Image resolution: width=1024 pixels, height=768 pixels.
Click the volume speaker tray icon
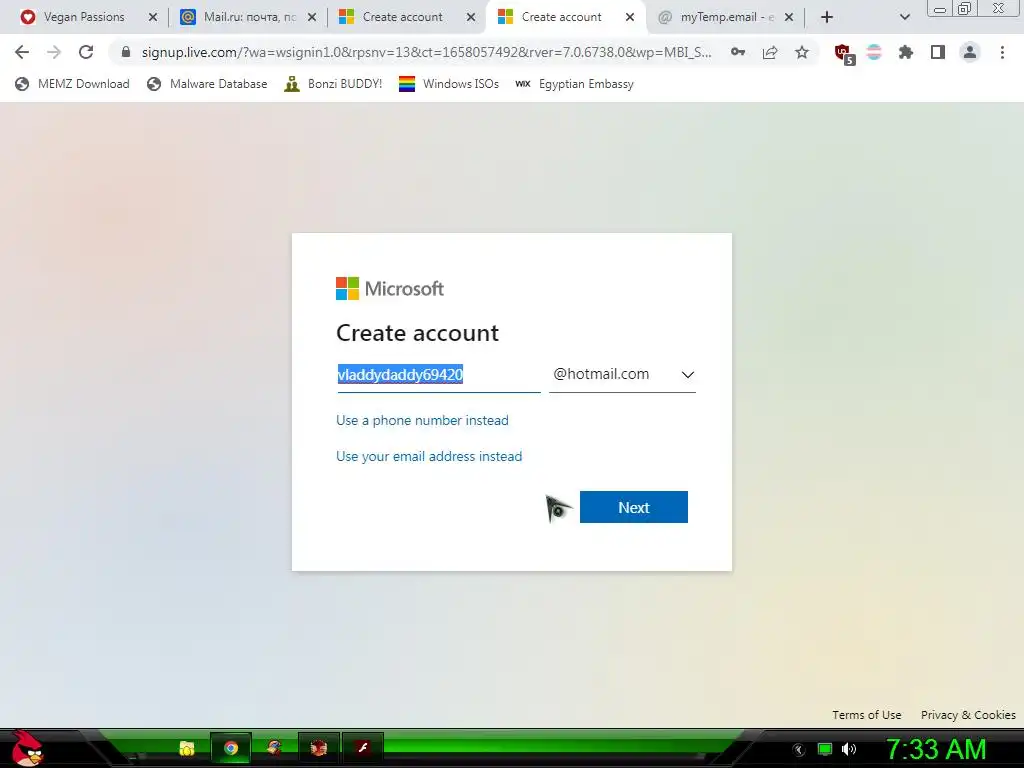point(849,749)
